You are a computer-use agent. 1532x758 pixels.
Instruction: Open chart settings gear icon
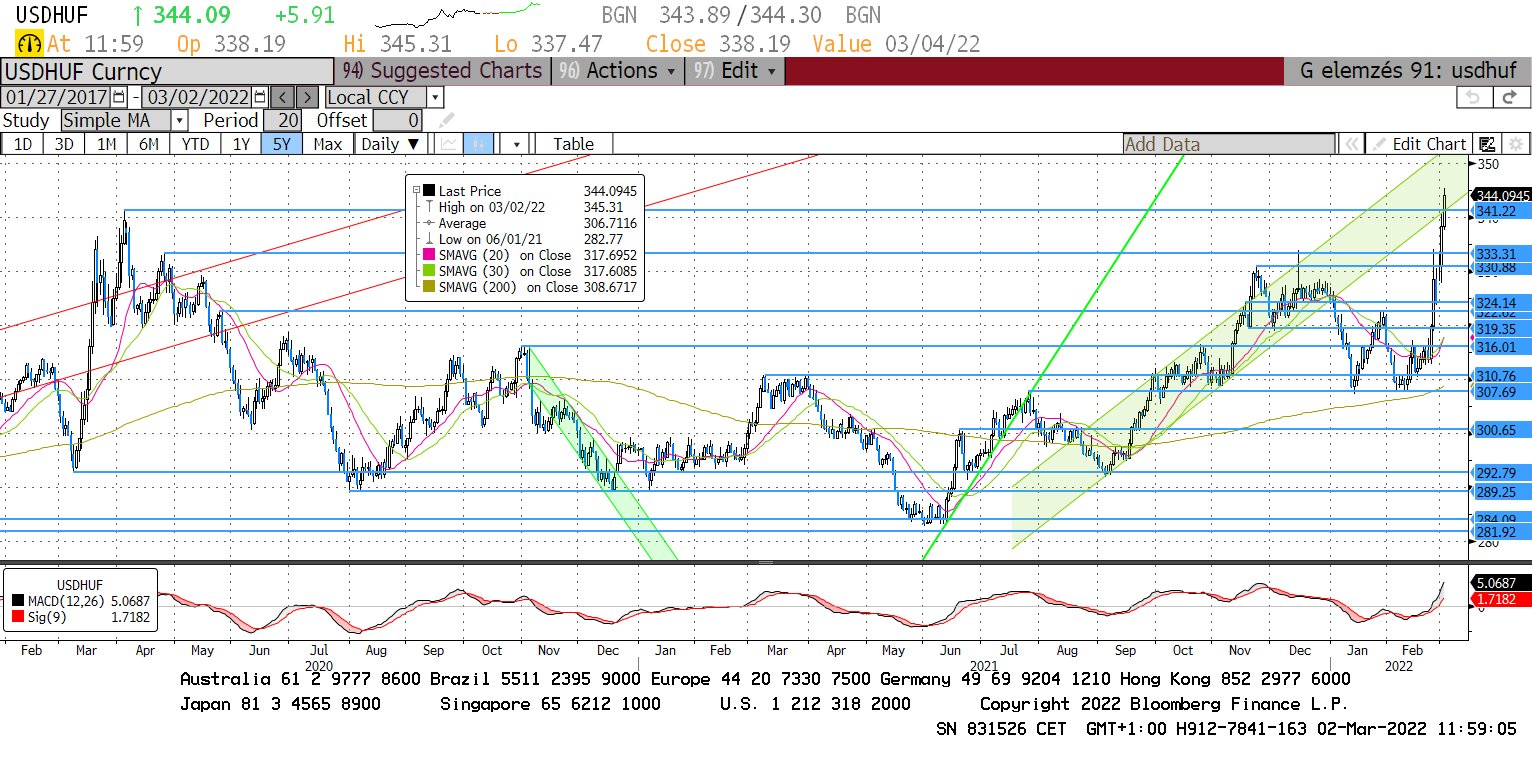(1516, 144)
